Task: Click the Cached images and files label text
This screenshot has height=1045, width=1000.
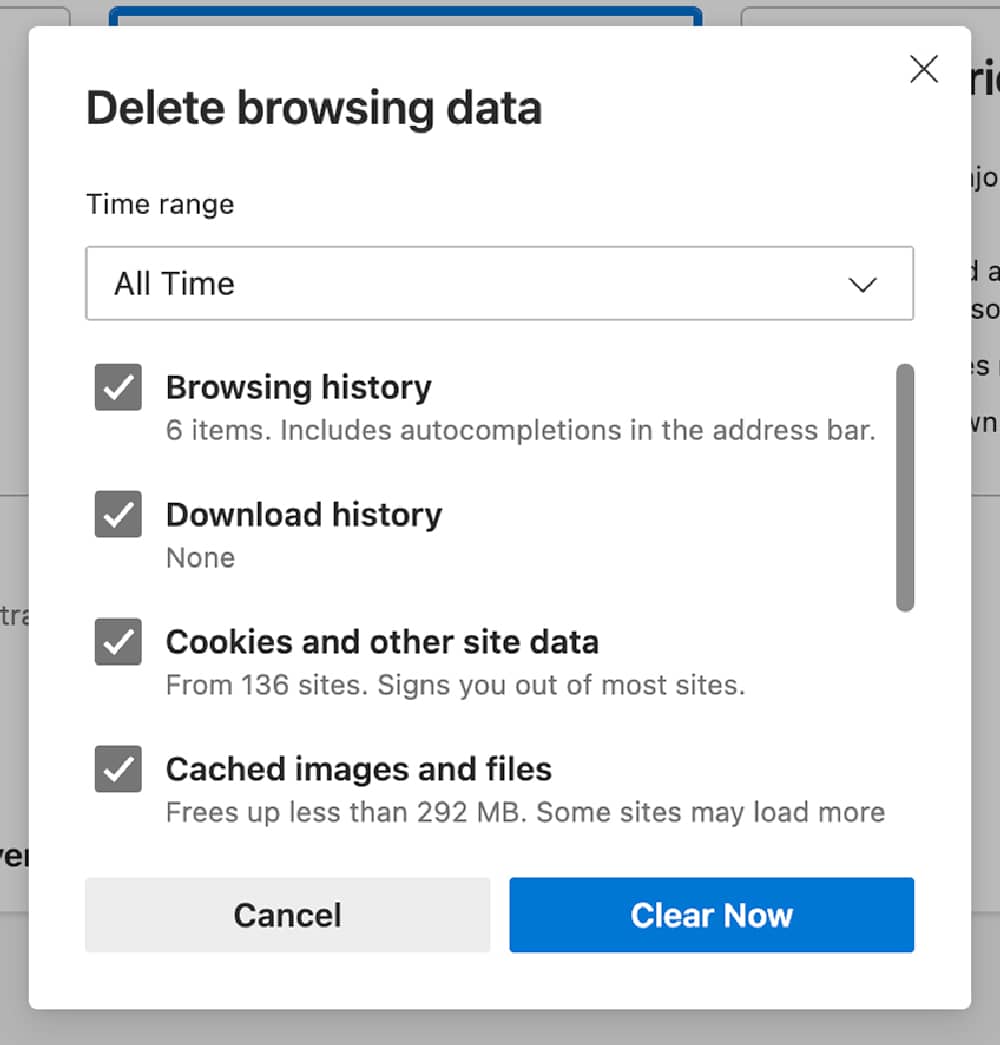Action: [x=360, y=769]
